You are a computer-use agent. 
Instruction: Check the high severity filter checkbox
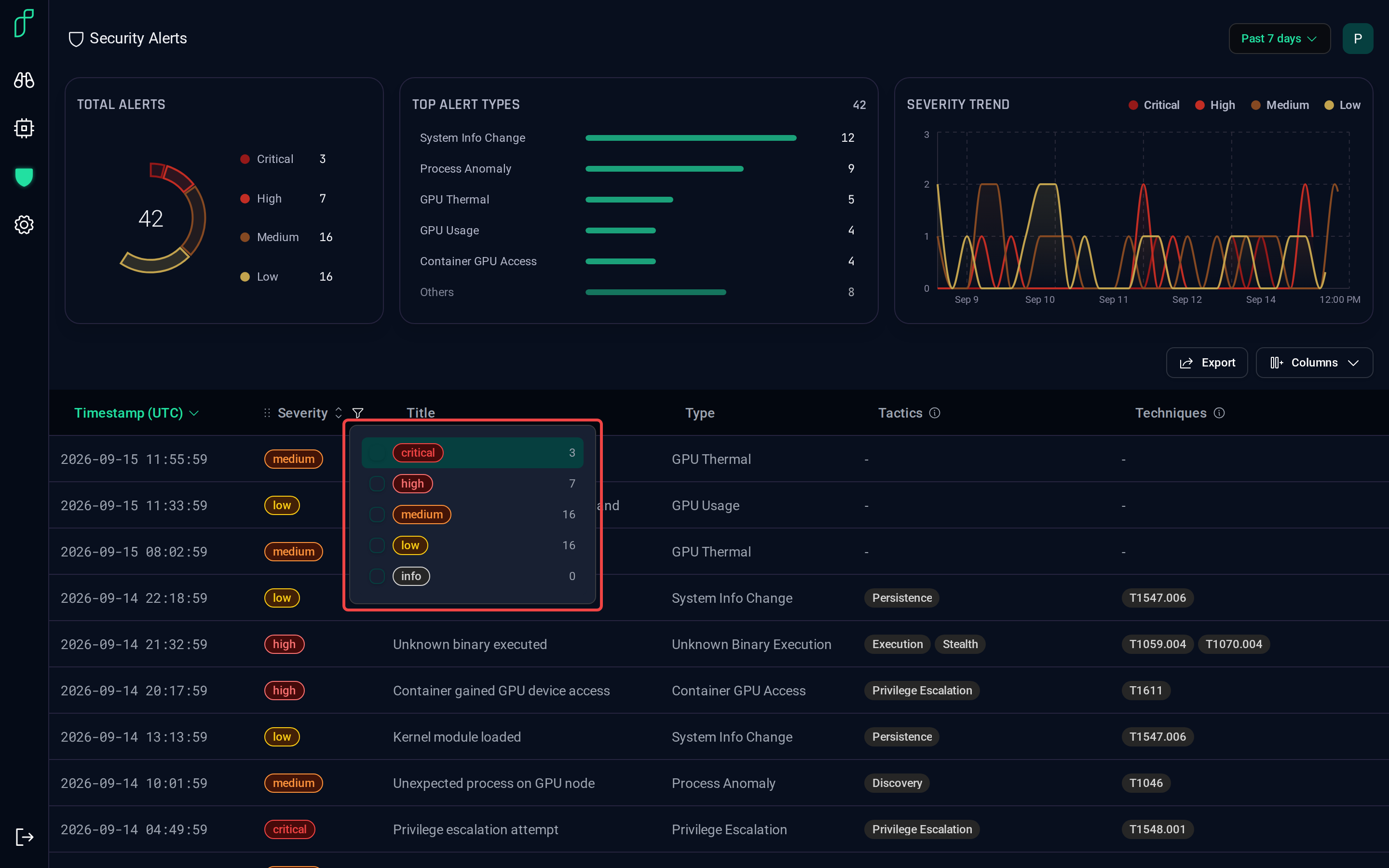pyautogui.click(x=377, y=483)
